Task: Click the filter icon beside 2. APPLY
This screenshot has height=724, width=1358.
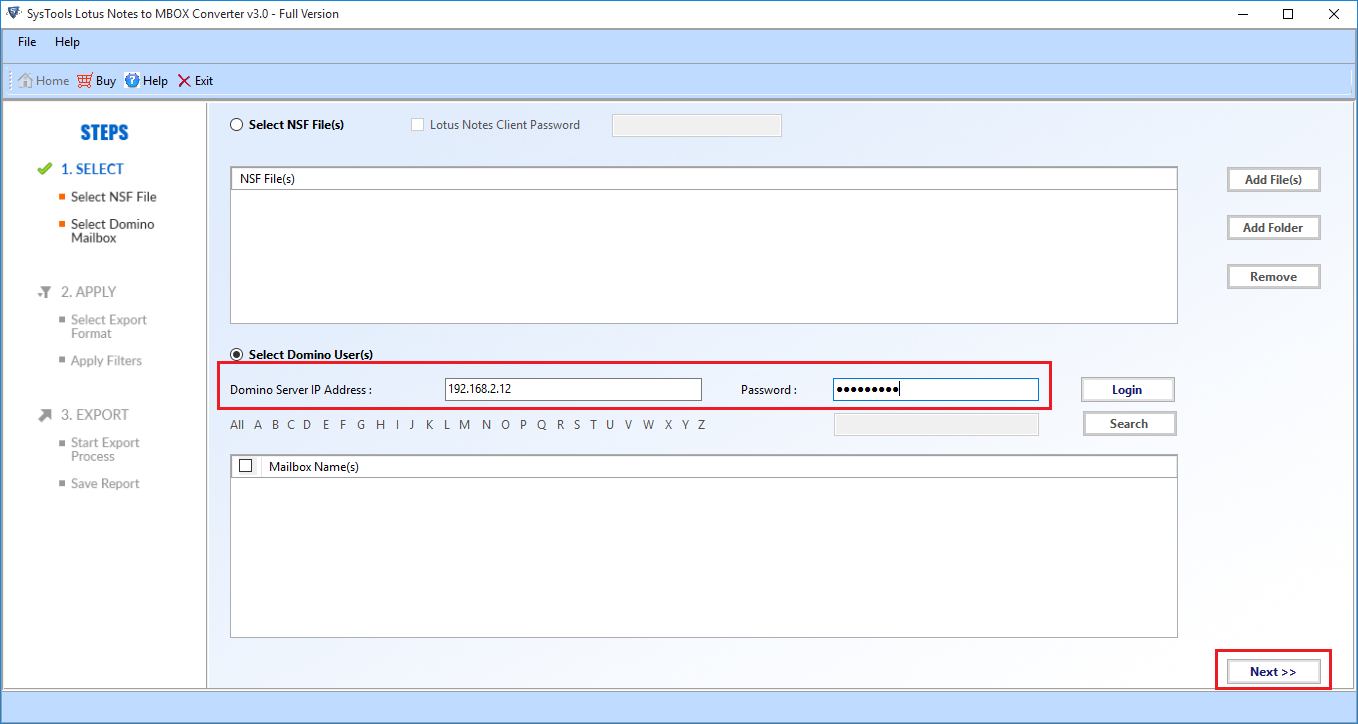Action: (44, 292)
